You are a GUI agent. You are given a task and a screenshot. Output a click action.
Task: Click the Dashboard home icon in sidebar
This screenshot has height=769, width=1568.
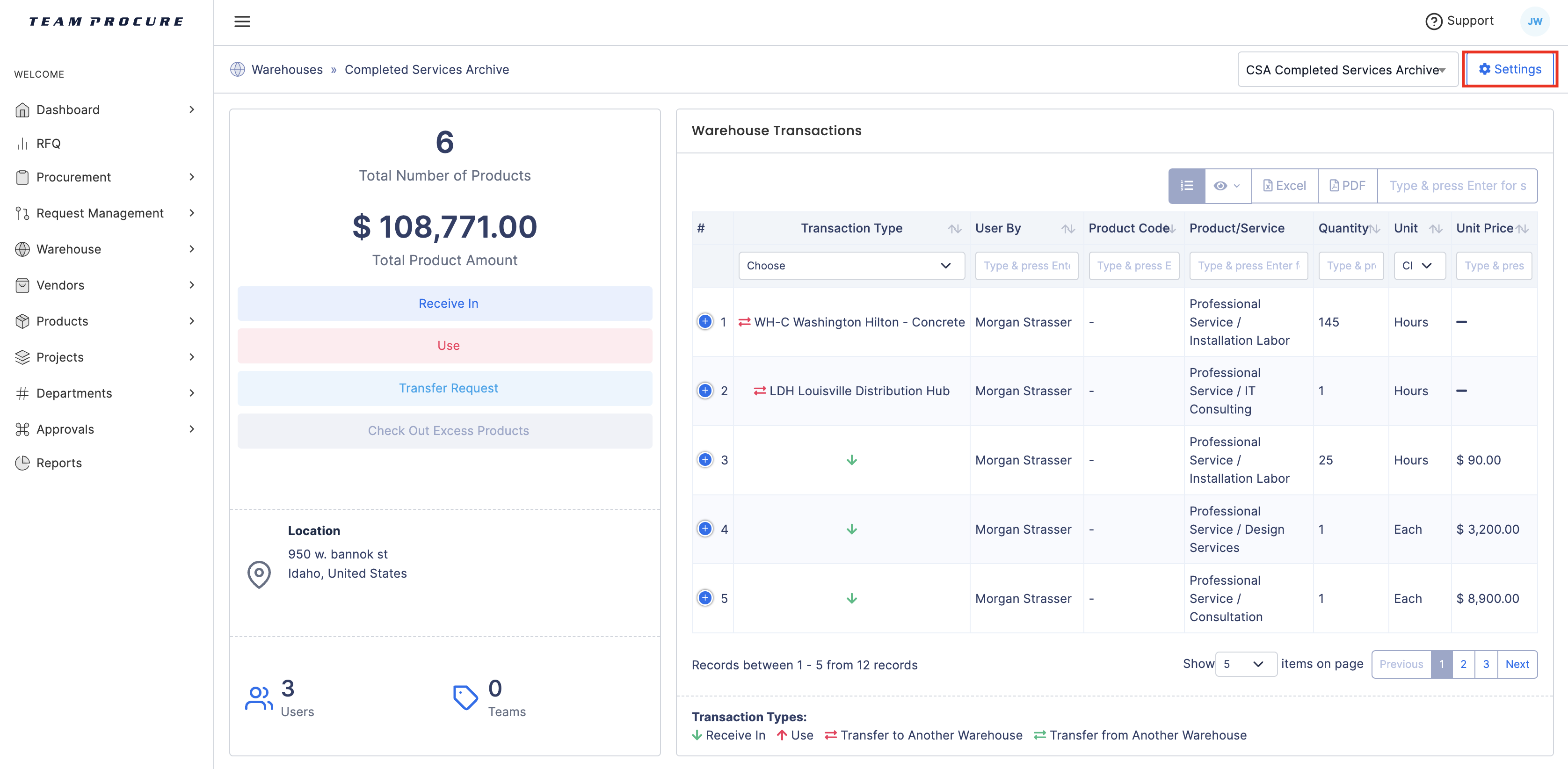point(22,109)
